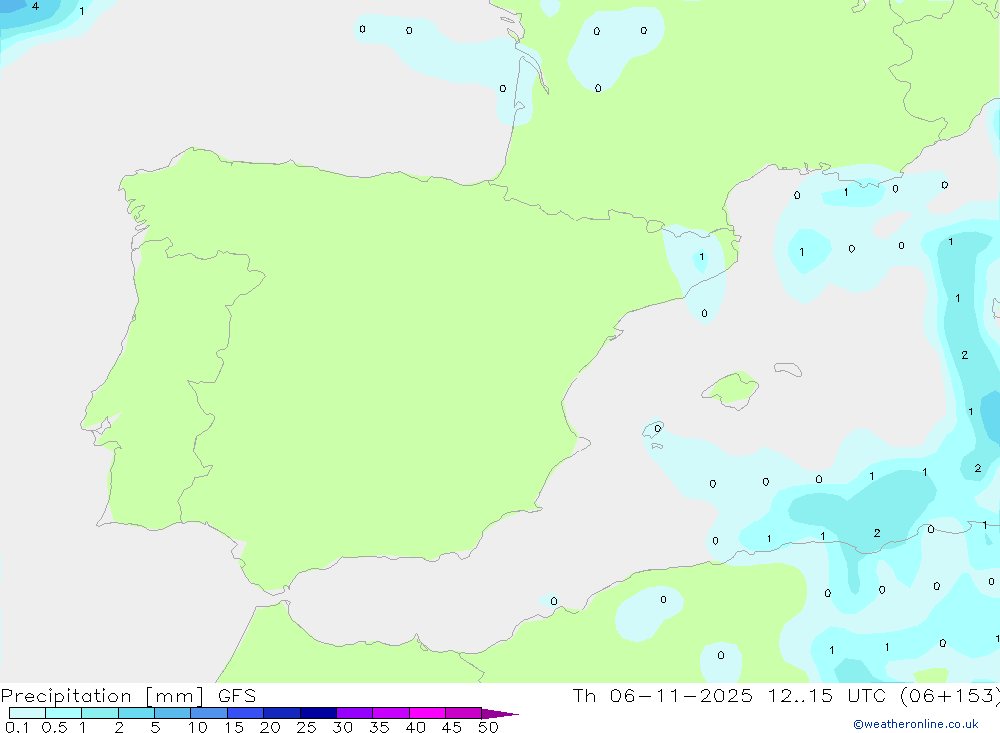1000x733 pixels.
Task: Click the '20' legend label
Action: (270, 727)
